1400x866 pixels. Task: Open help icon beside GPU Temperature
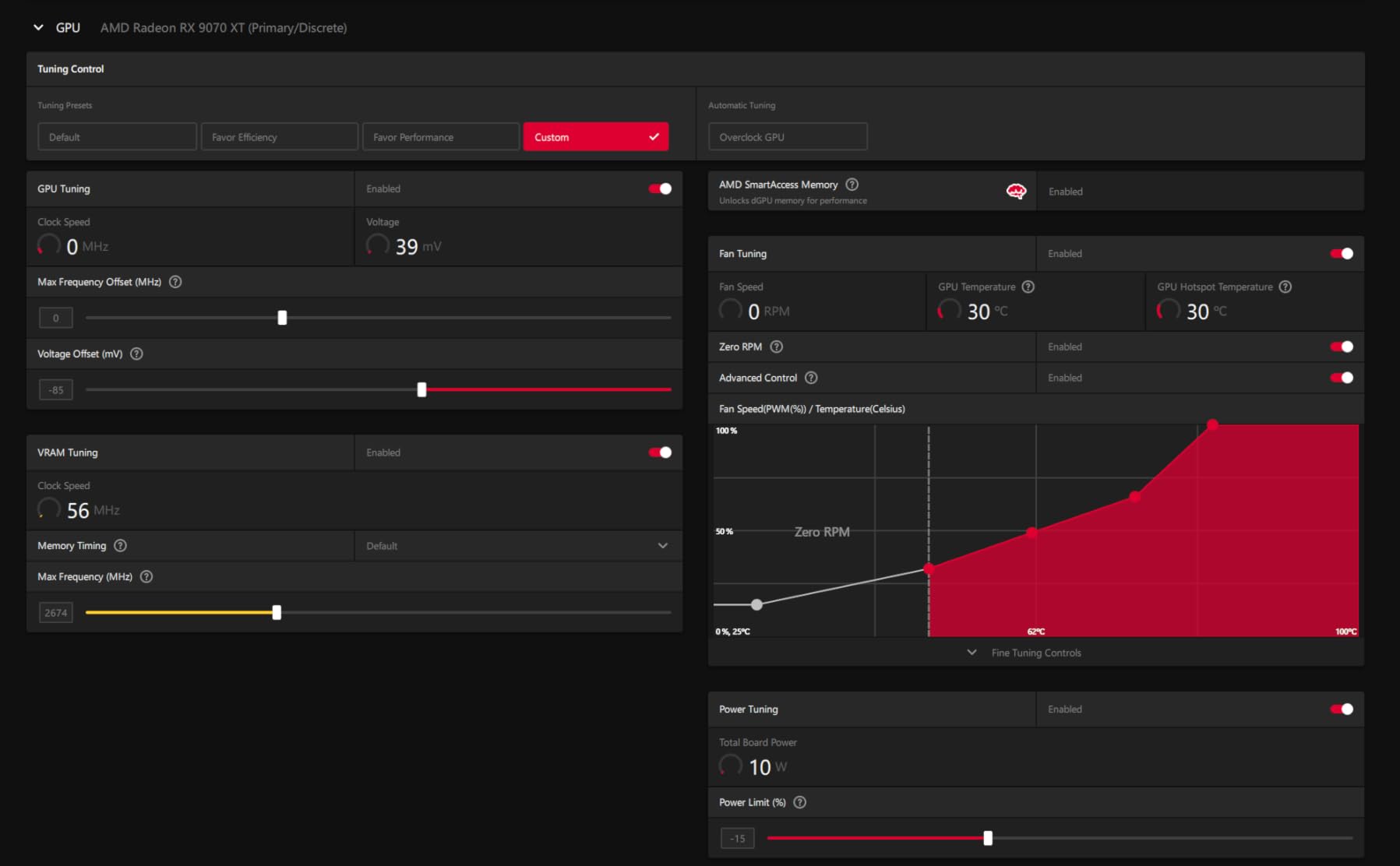point(1028,287)
